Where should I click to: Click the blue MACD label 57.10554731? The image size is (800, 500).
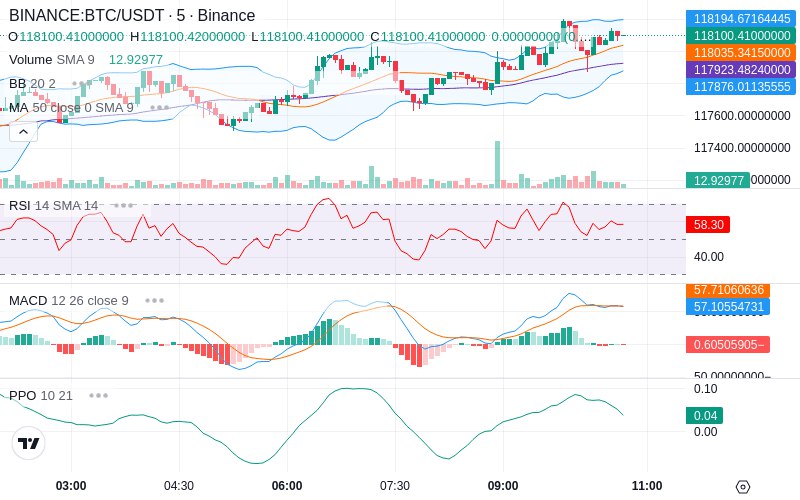point(728,307)
